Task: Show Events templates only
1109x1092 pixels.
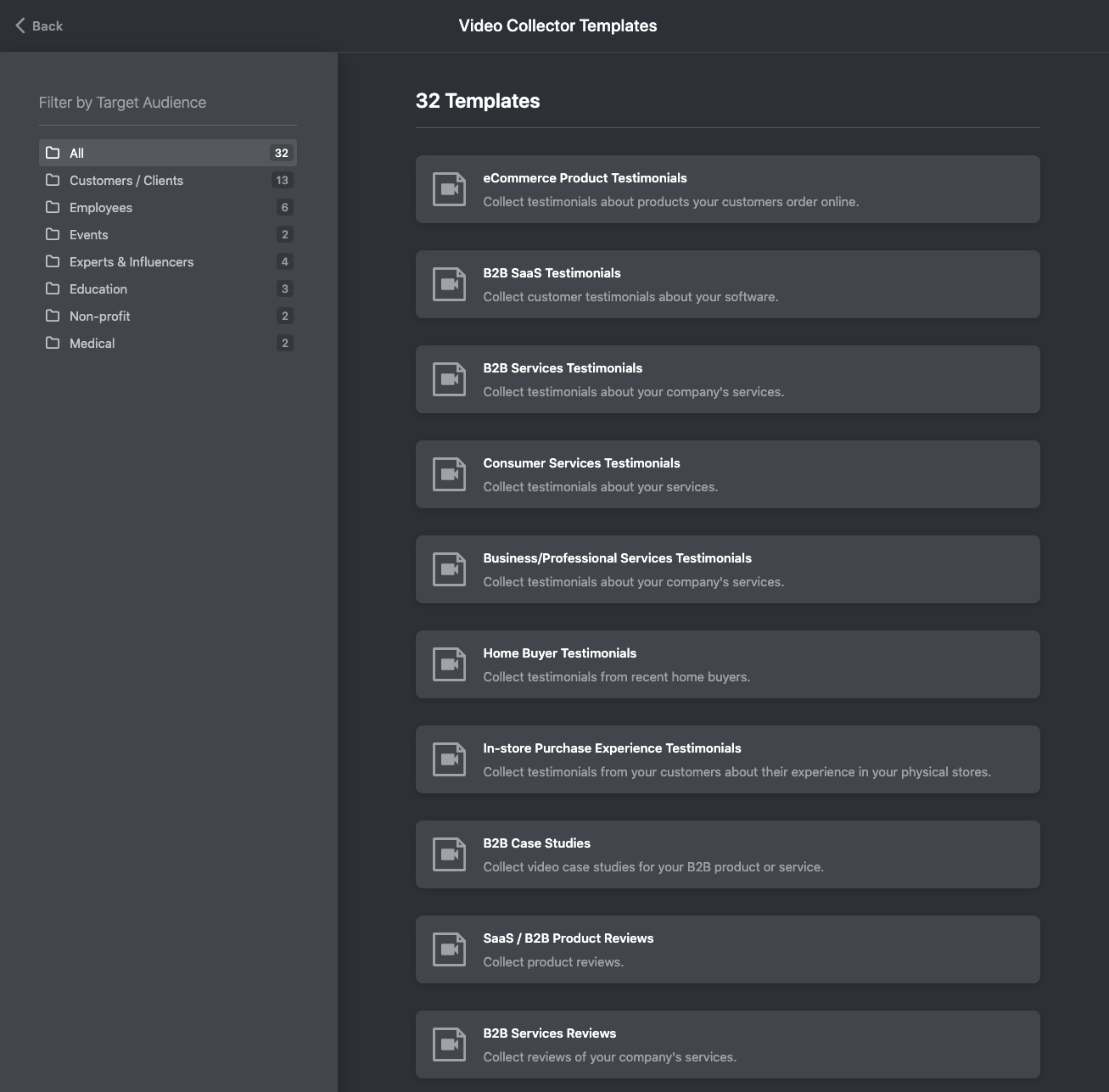Action: pos(167,234)
